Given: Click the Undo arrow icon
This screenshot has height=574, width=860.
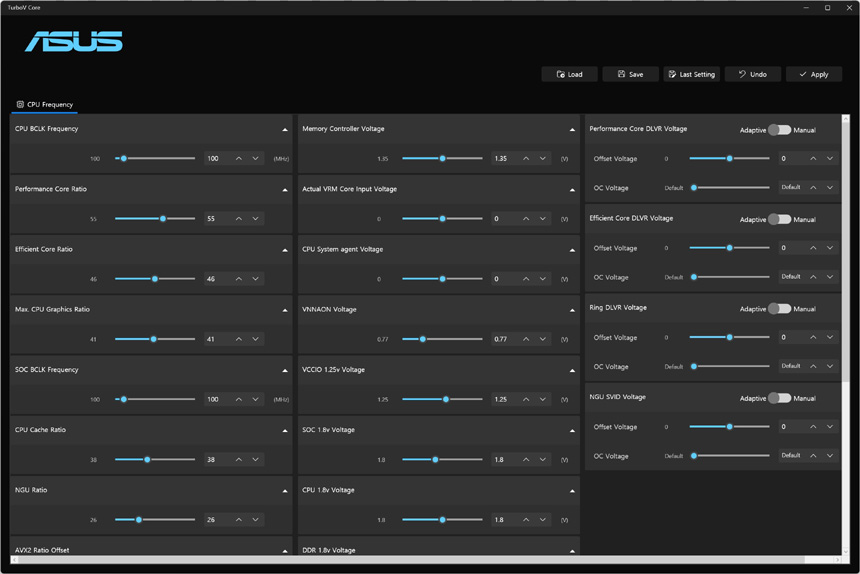Looking at the screenshot, I should point(742,75).
